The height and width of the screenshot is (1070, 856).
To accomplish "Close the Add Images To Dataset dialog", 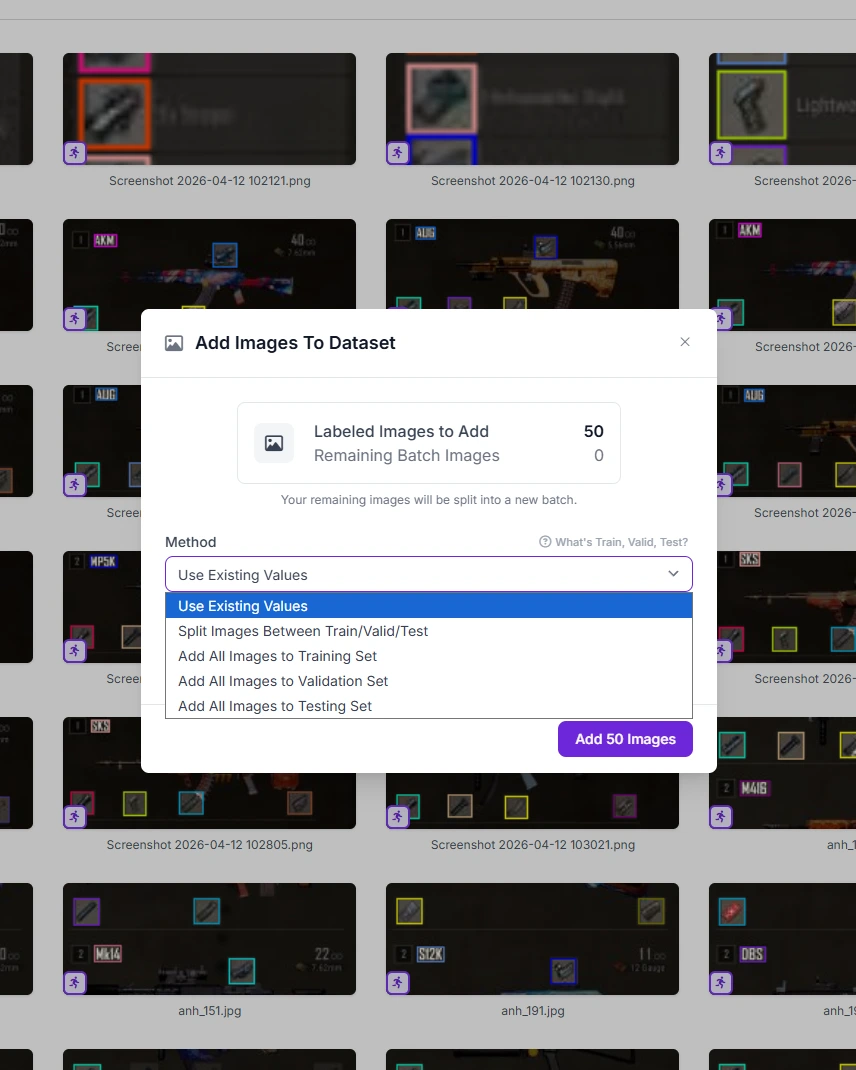I will pos(685,342).
